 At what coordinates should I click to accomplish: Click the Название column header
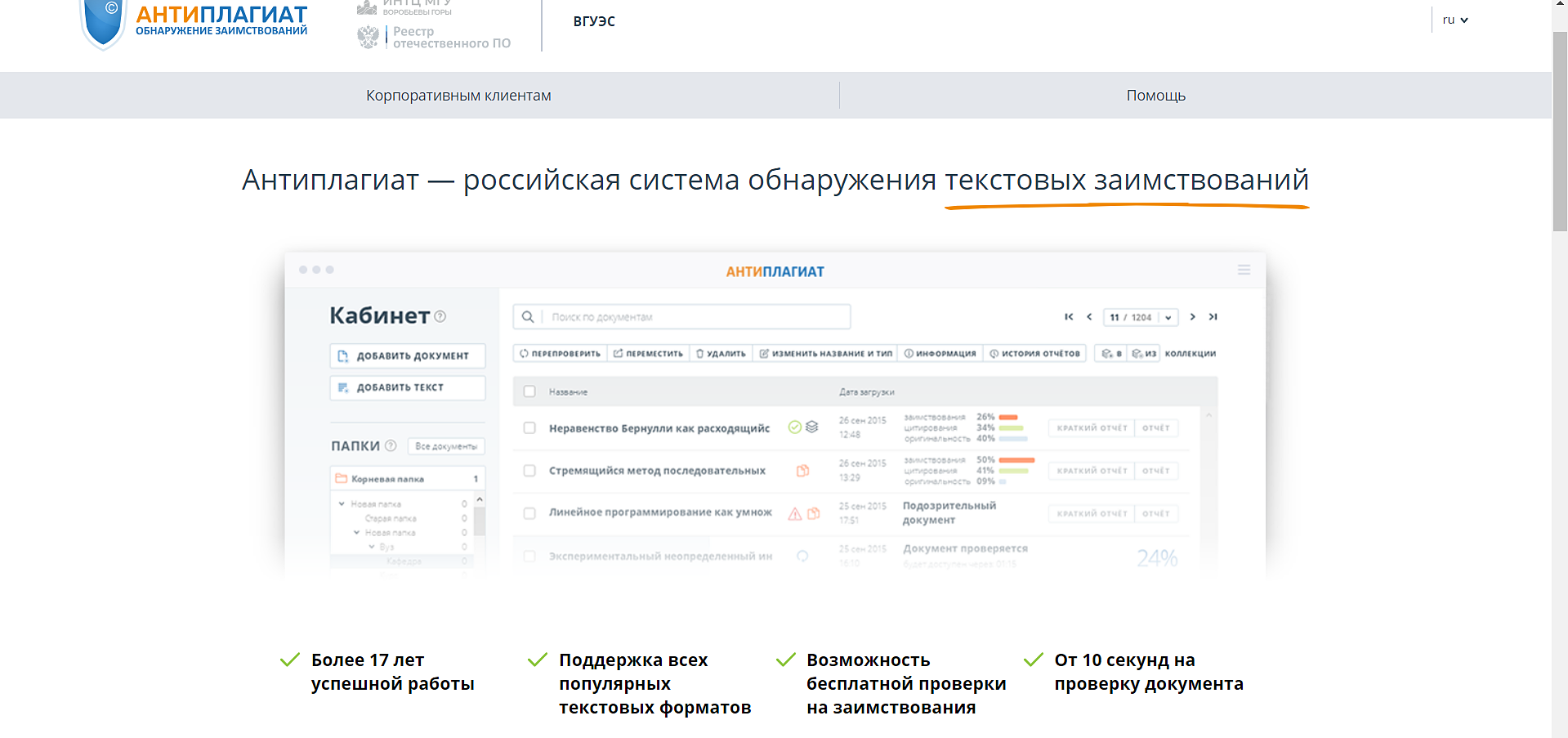pyautogui.click(x=568, y=392)
